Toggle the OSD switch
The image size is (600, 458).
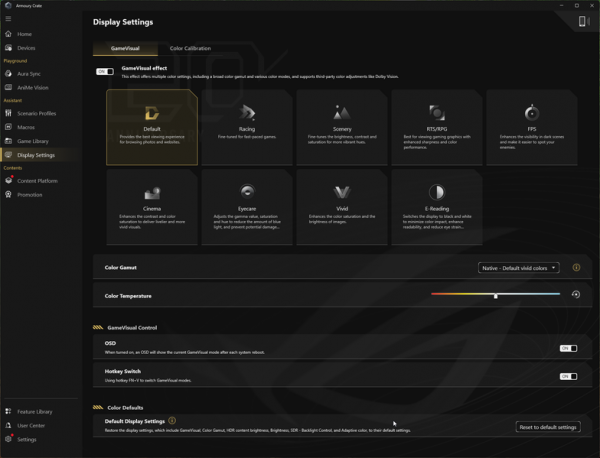click(x=568, y=348)
